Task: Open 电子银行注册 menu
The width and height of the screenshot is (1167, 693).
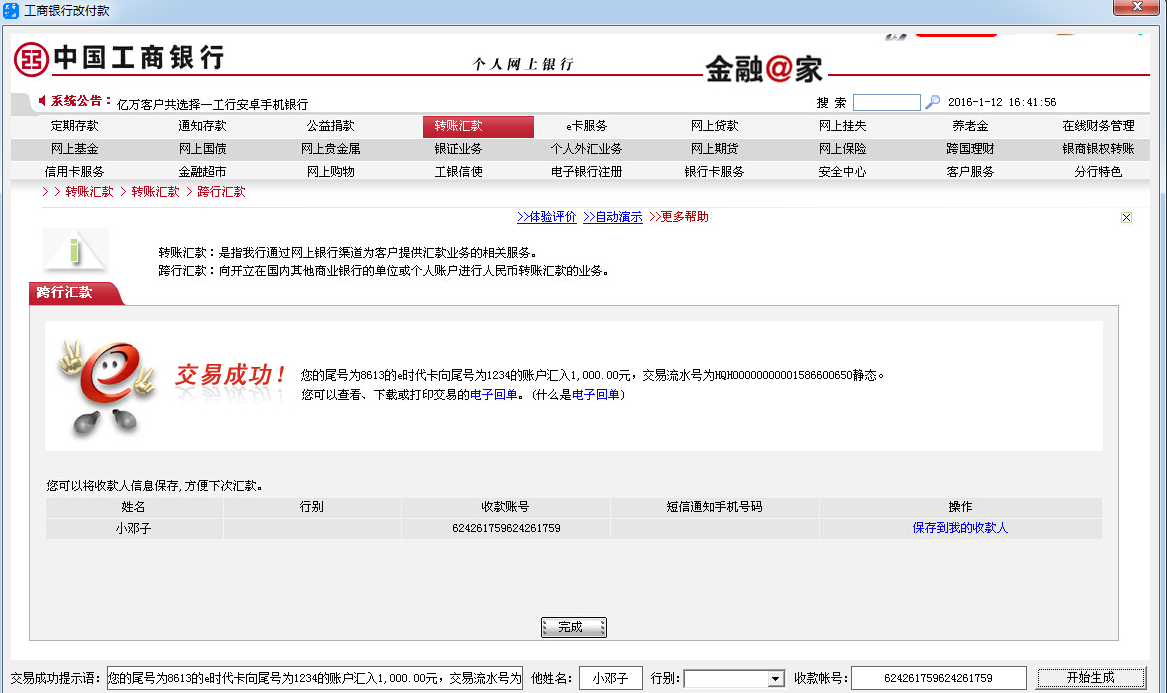Action: click(586, 171)
